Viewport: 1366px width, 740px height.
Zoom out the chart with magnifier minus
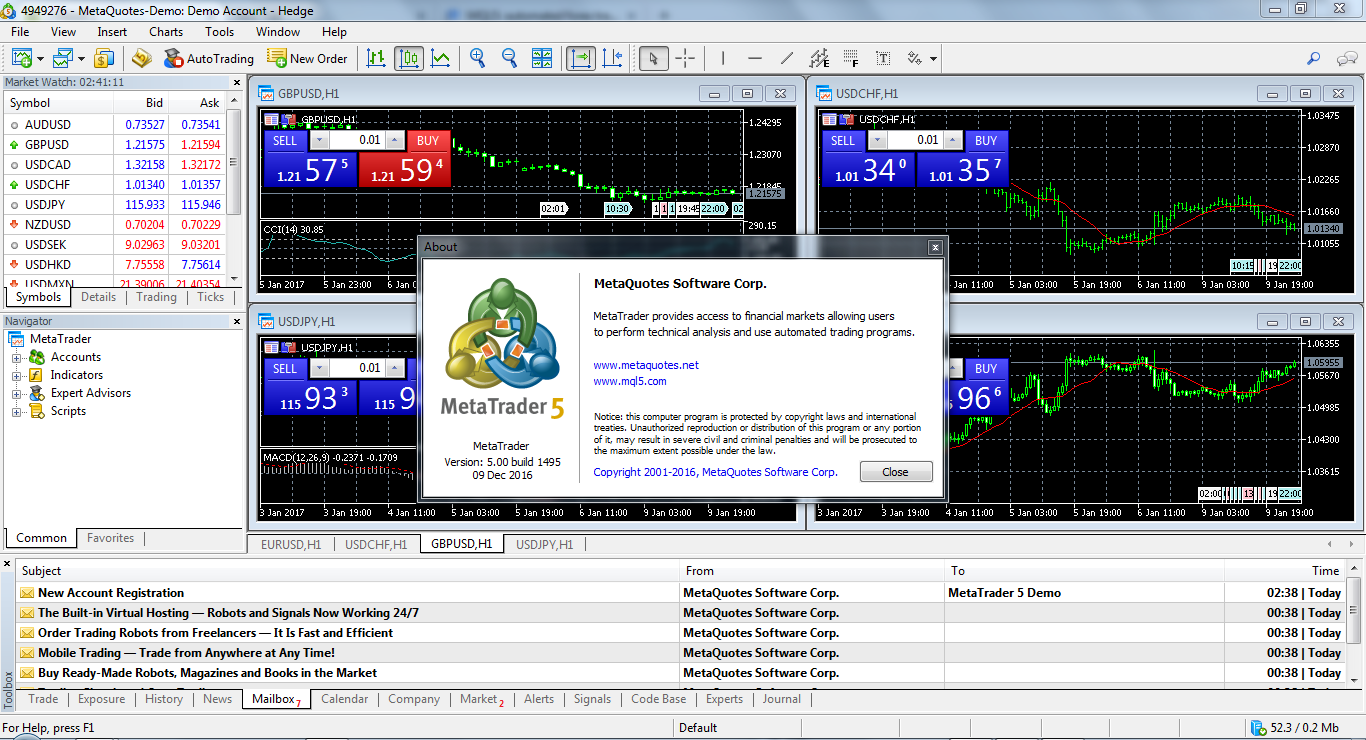509,58
